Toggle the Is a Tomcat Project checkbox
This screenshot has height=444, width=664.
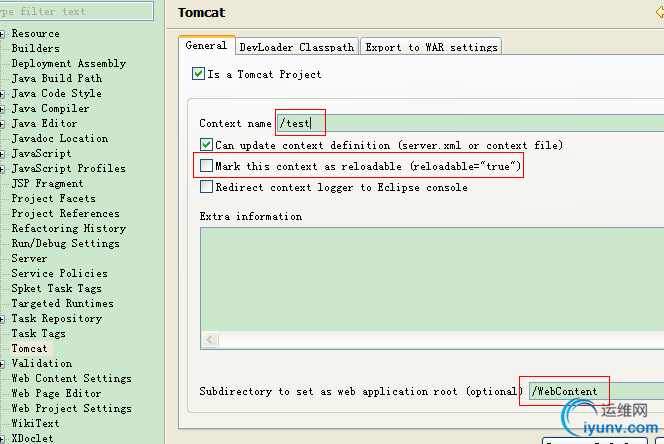(x=198, y=74)
